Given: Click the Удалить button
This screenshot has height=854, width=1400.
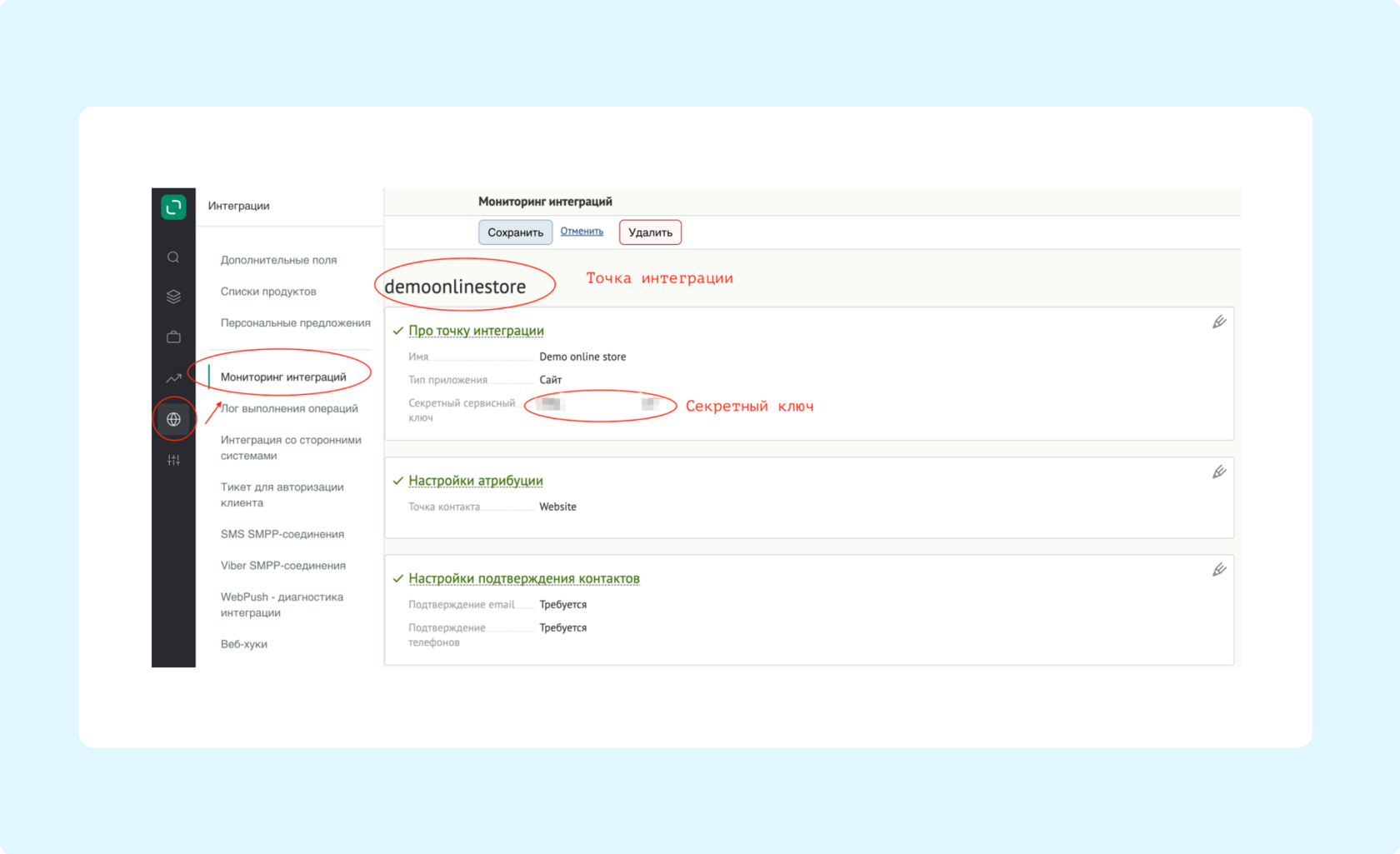Looking at the screenshot, I should coord(650,232).
